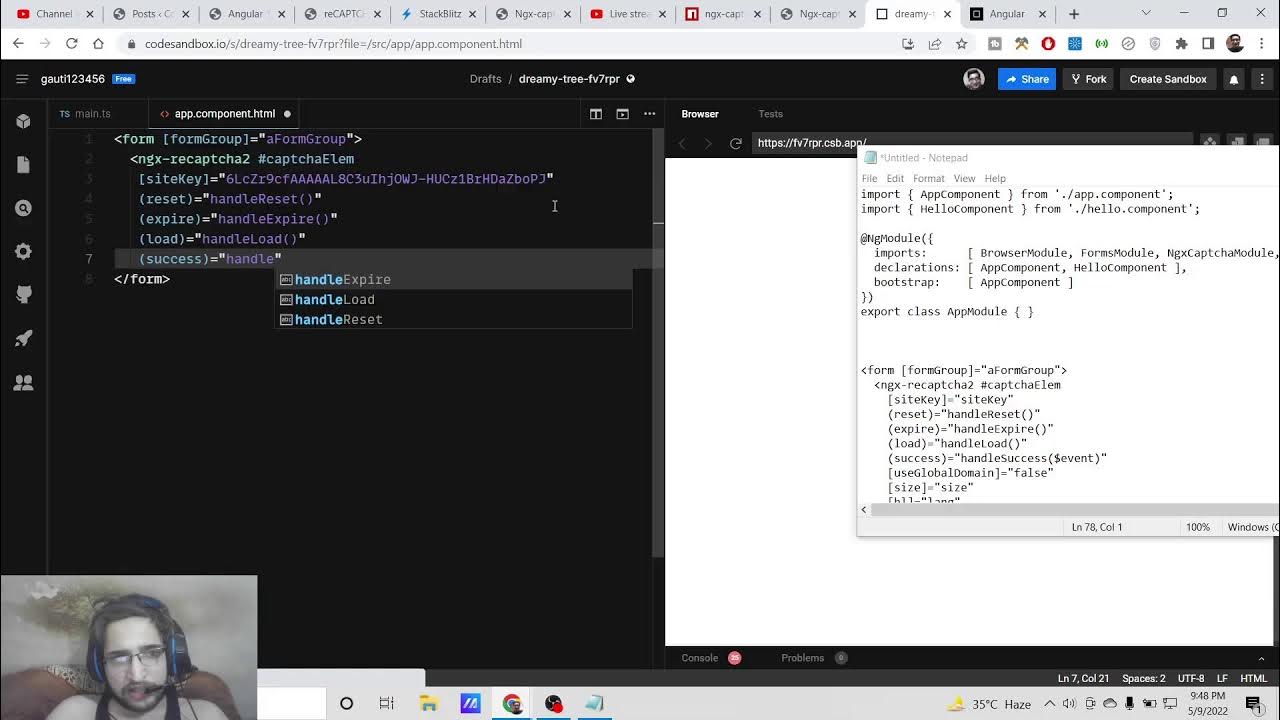Toggle the hamburger menu beside gauti123456

click(21, 79)
